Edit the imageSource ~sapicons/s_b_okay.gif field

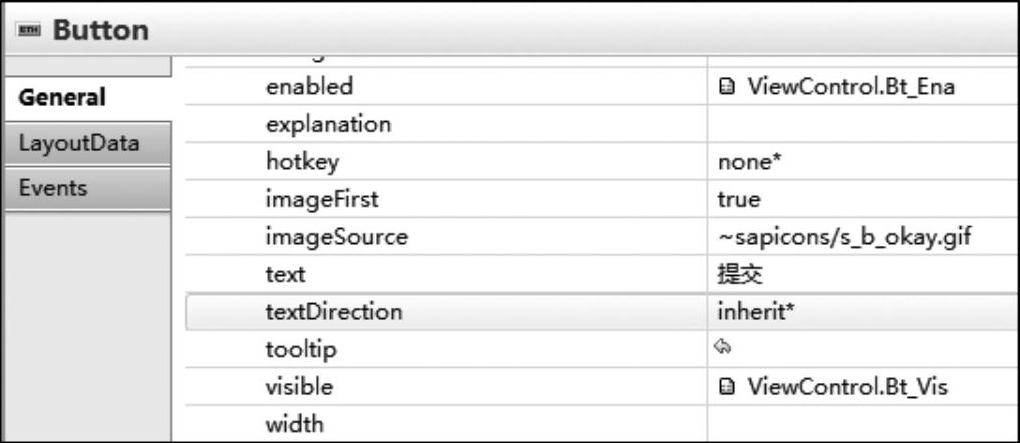click(863, 237)
